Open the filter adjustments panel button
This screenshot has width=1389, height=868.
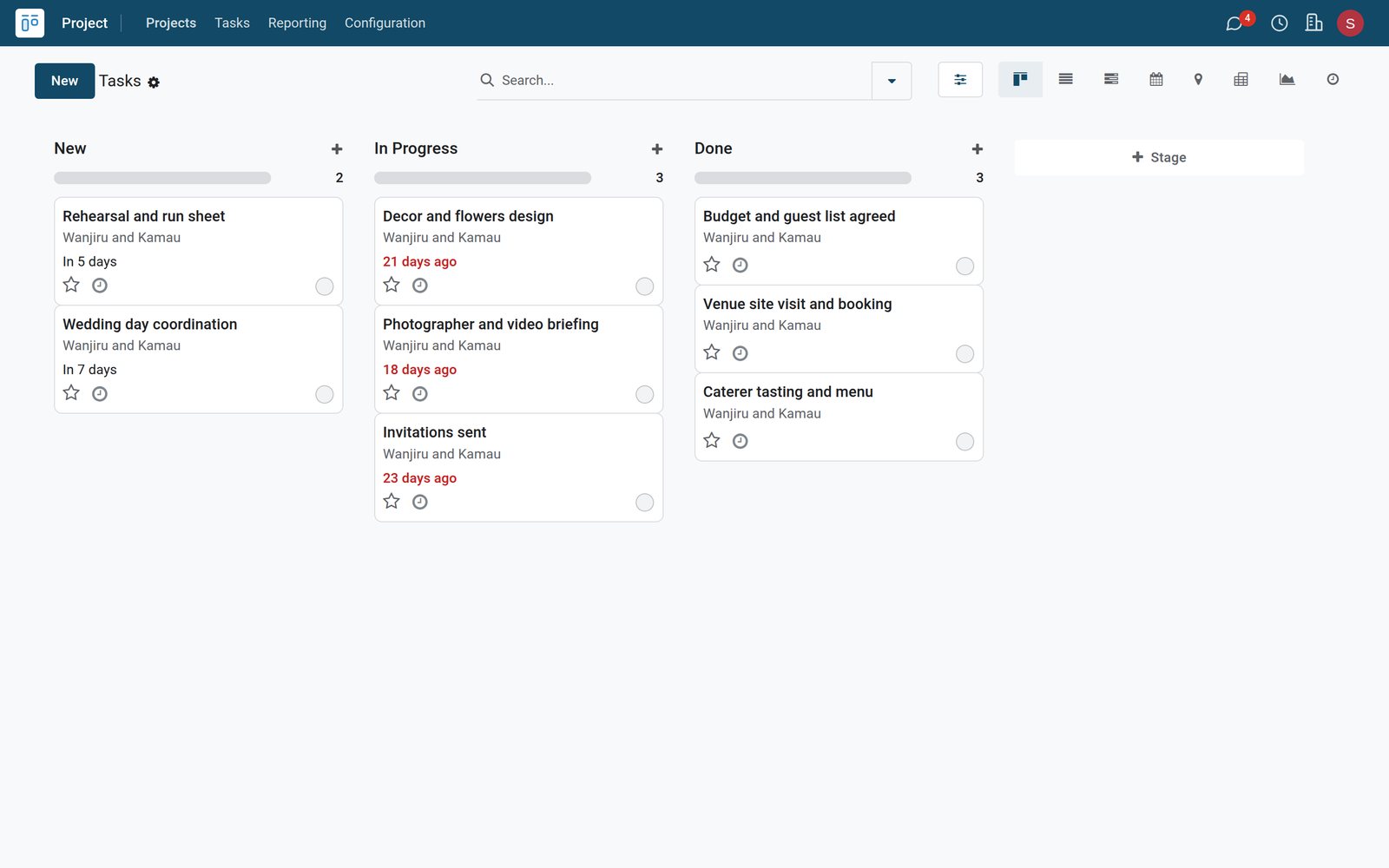[x=960, y=80]
